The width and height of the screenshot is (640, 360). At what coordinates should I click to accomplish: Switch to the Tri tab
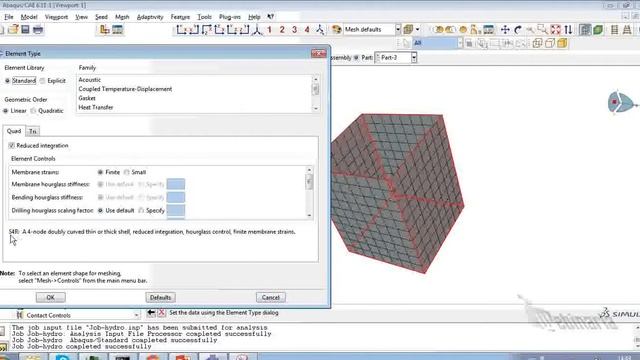coord(33,131)
